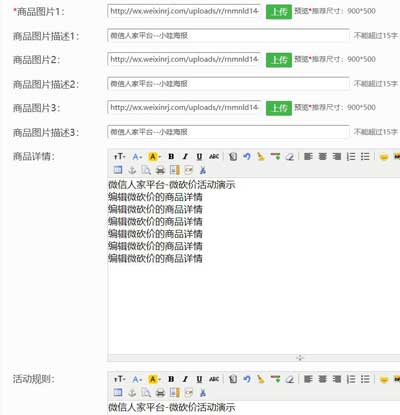Image resolution: width=400 pixels, height=415 pixels.
Task: Toggle bold in 商品详情 editor toolbar
Action: tap(171, 156)
